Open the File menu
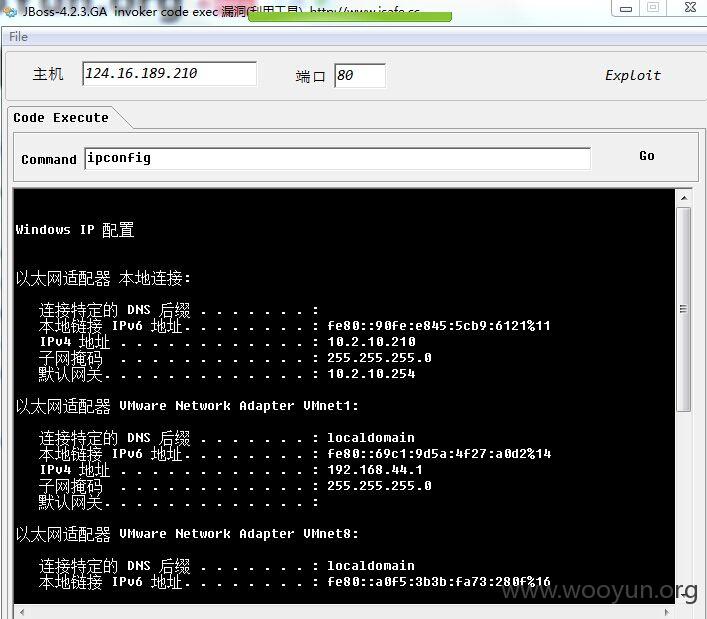Image resolution: width=707 pixels, height=619 pixels. (18, 37)
